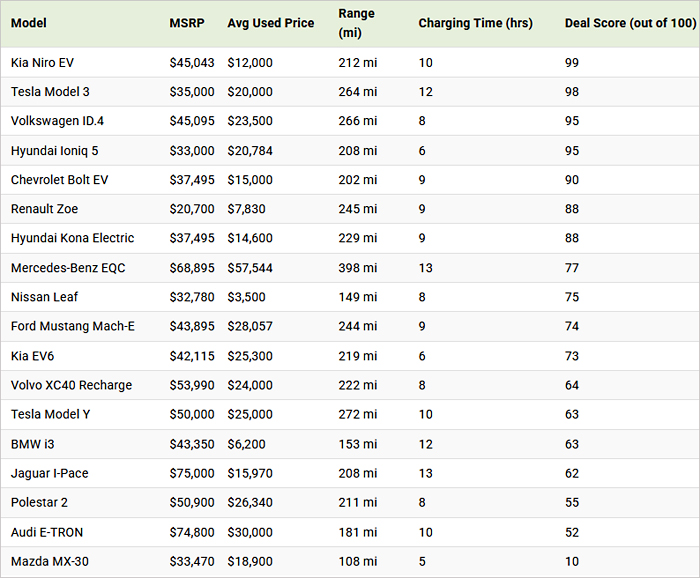Select the Chevrolet Bolt EV cell

pos(59,180)
